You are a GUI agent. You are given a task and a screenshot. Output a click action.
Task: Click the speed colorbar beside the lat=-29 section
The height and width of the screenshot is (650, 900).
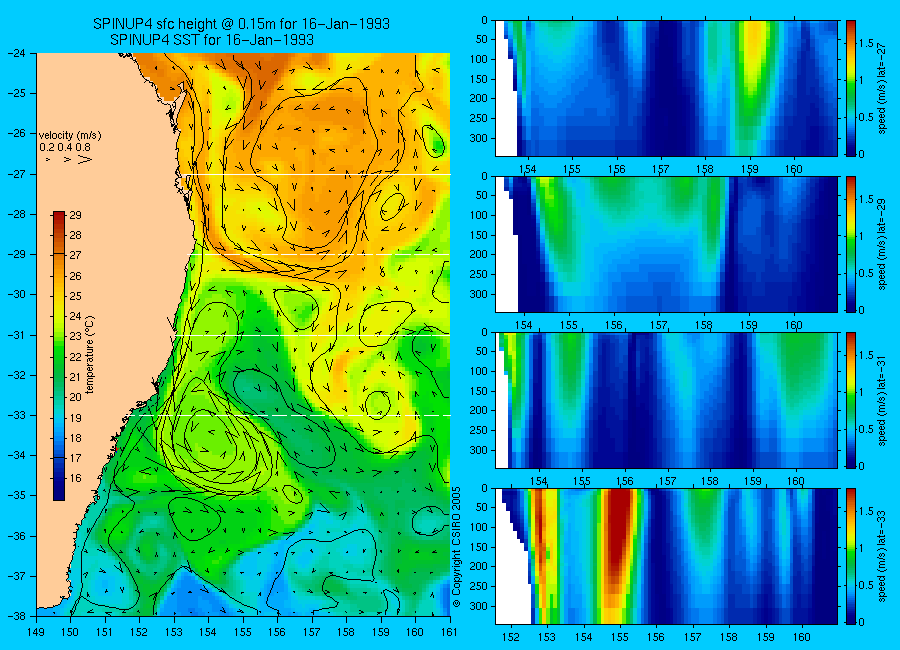coord(850,244)
